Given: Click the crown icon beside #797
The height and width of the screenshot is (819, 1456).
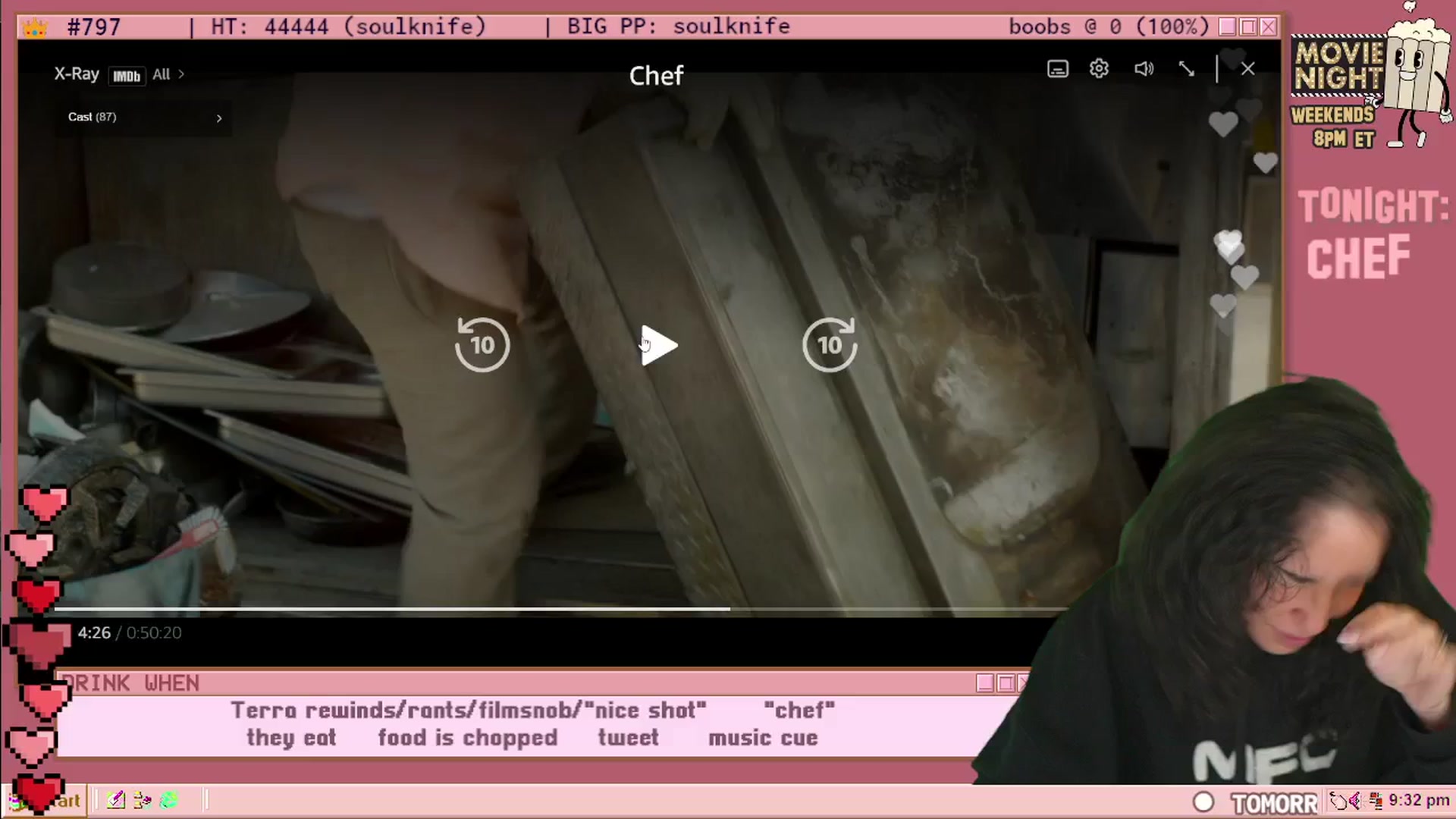Looking at the screenshot, I should [x=35, y=28].
